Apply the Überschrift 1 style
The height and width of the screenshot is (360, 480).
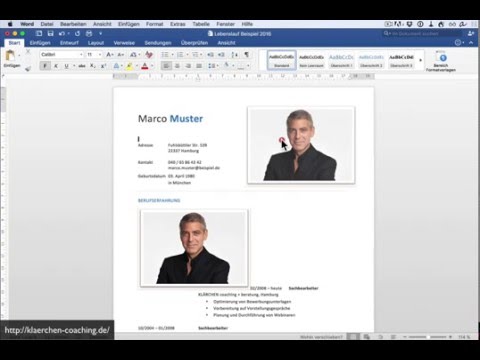tap(341, 60)
